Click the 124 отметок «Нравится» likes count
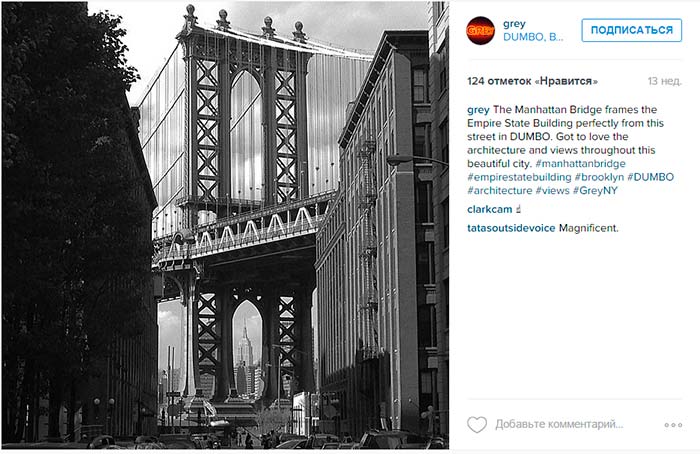Screen dimensions: 700x454 click(532, 81)
